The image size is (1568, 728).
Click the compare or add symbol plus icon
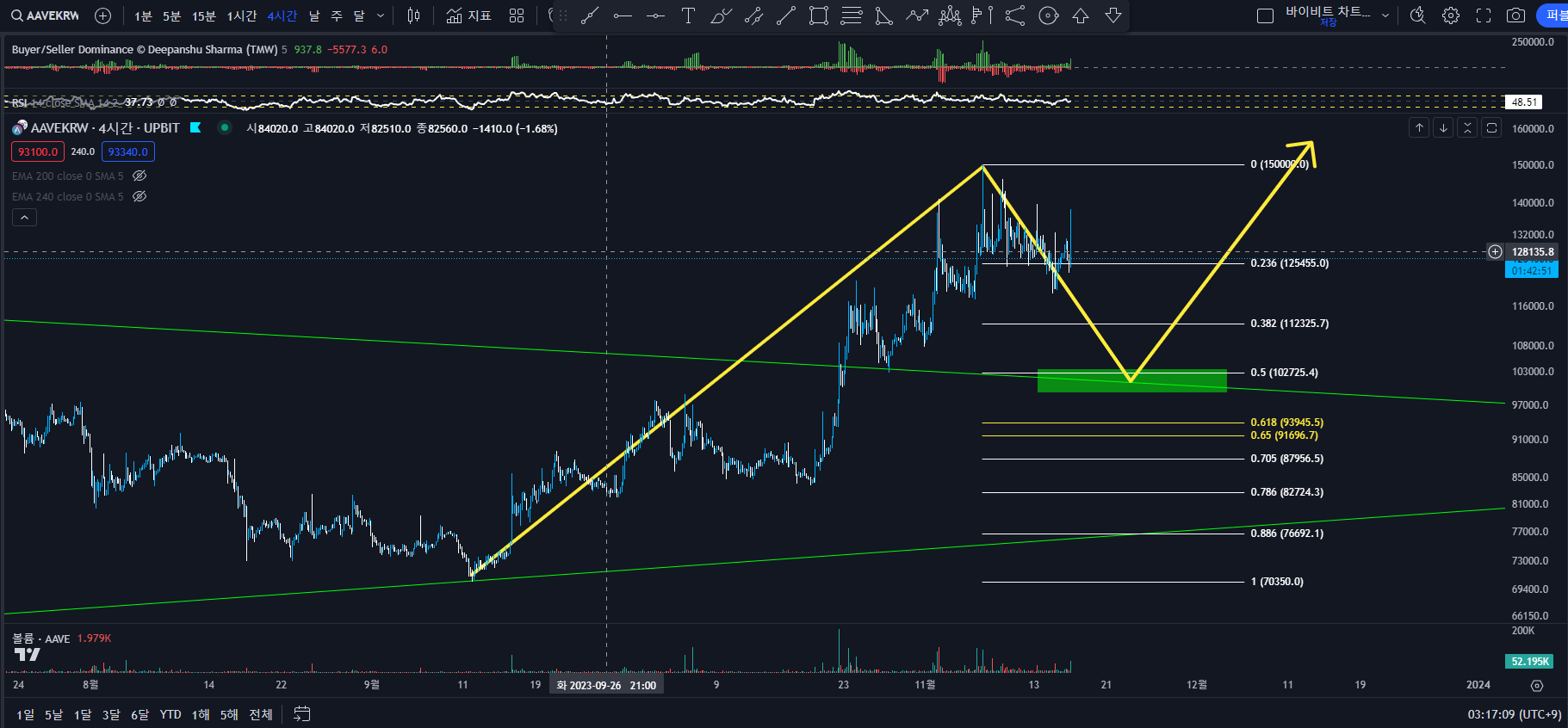102,15
